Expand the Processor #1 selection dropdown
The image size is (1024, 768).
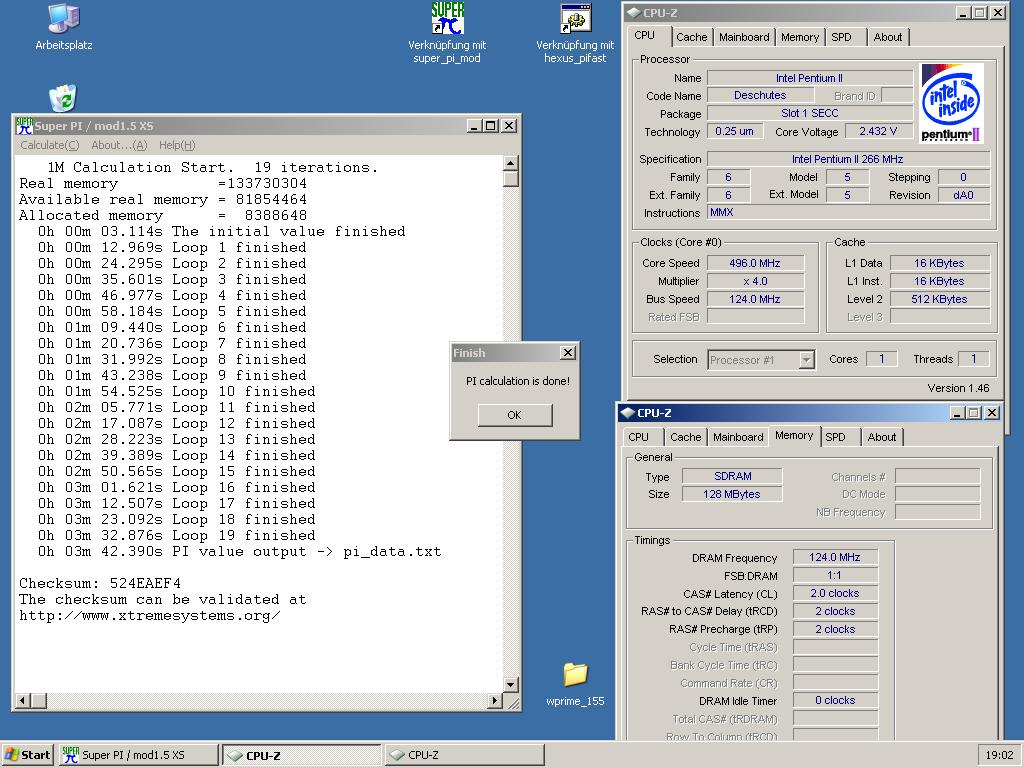tap(807, 360)
